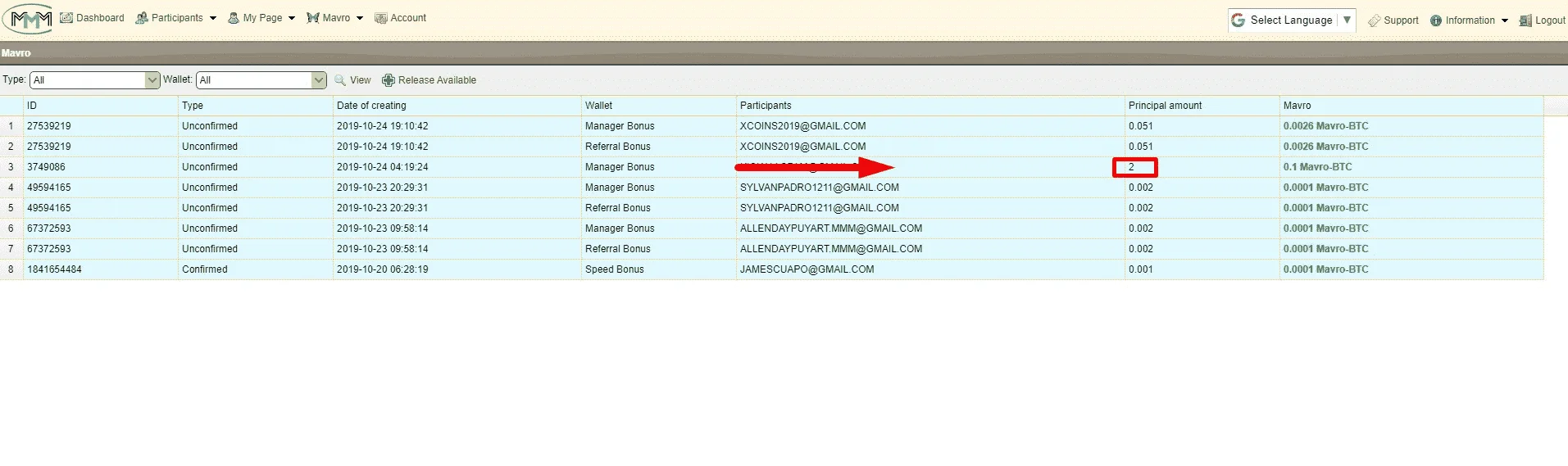Open the Type filter combo box
Viewport: 1568px width, 466px height.
coord(94,80)
